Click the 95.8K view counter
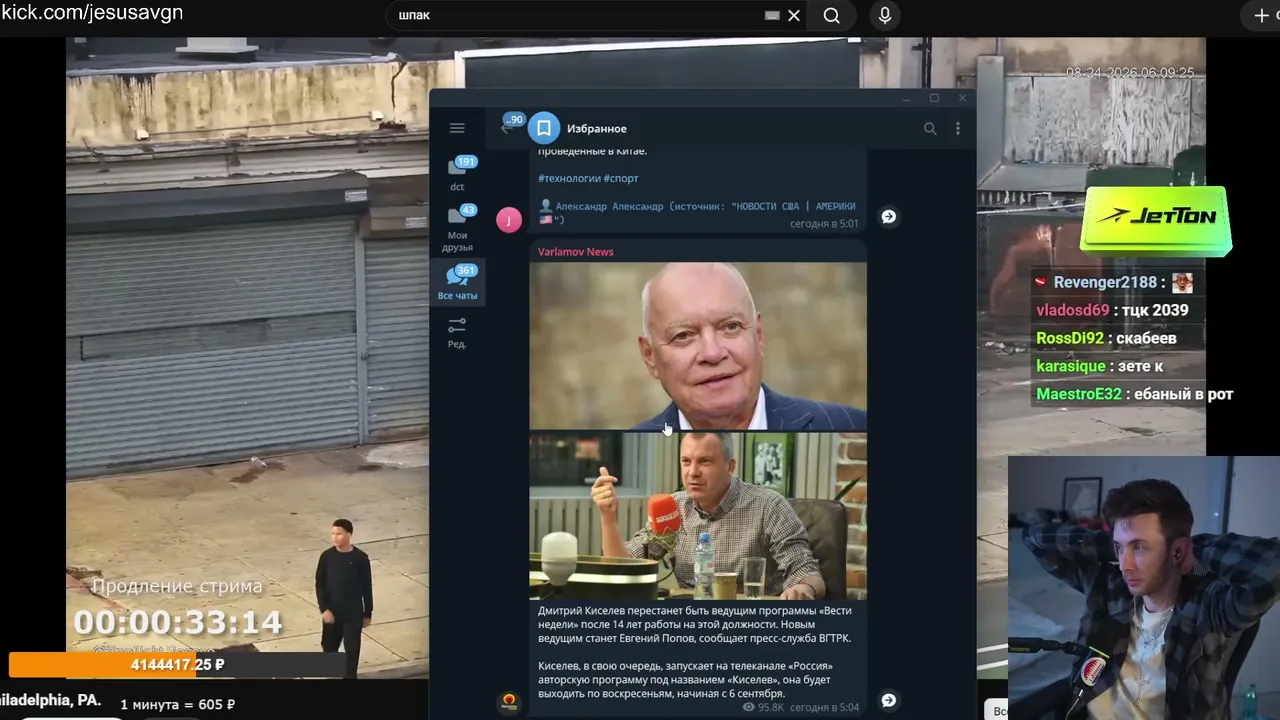 pos(763,707)
